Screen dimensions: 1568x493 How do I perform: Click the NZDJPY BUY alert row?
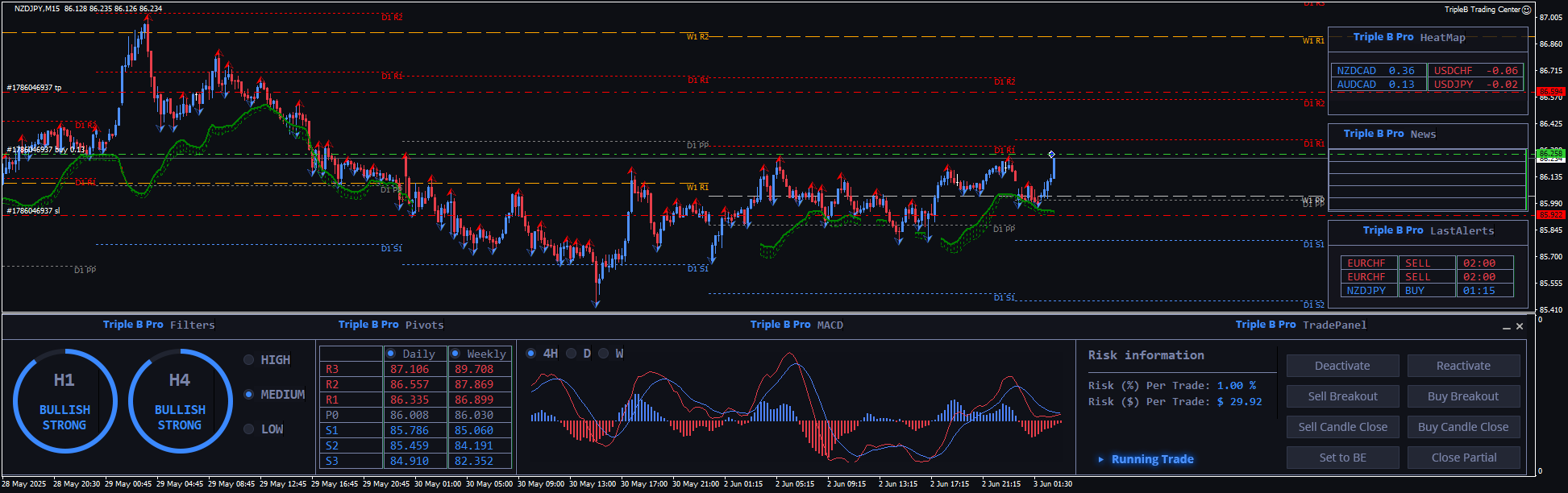pyautogui.click(x=1427, y=291)
